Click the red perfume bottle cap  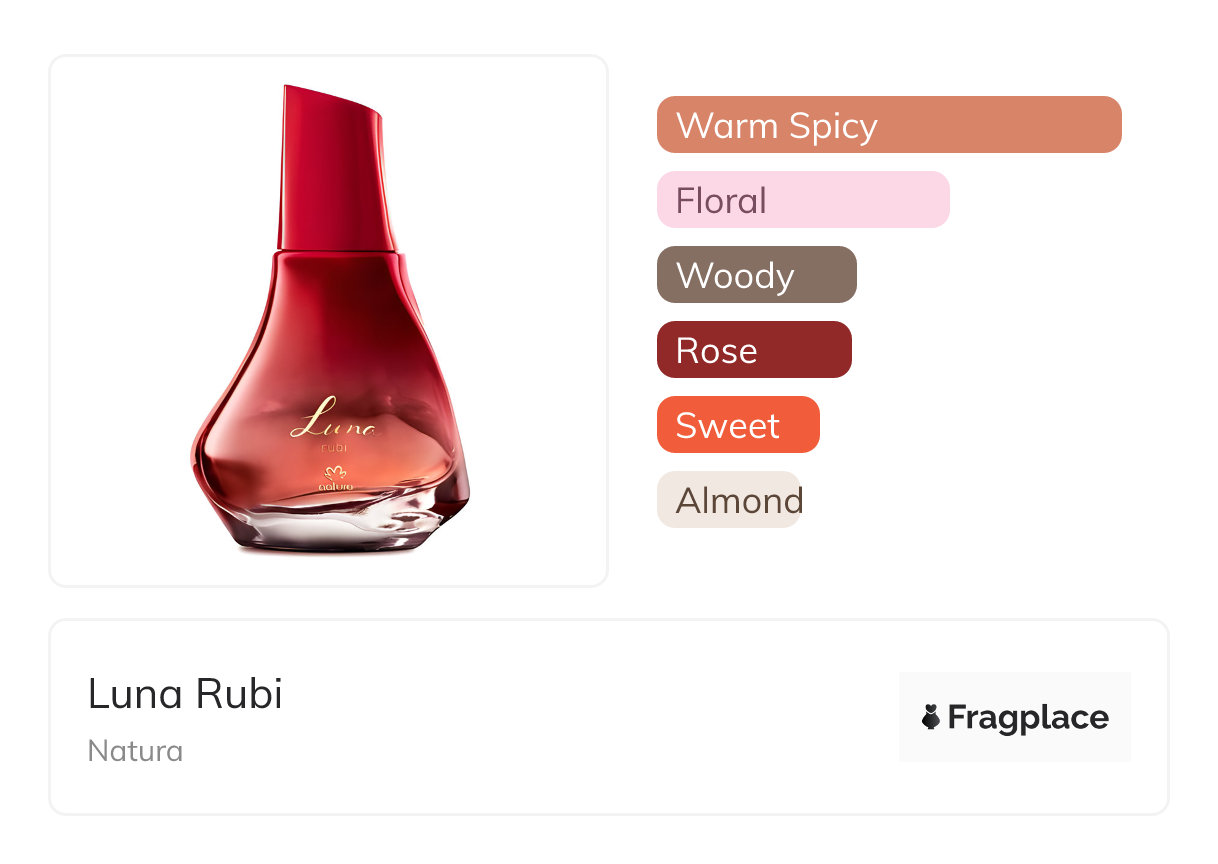coord(330,165)
